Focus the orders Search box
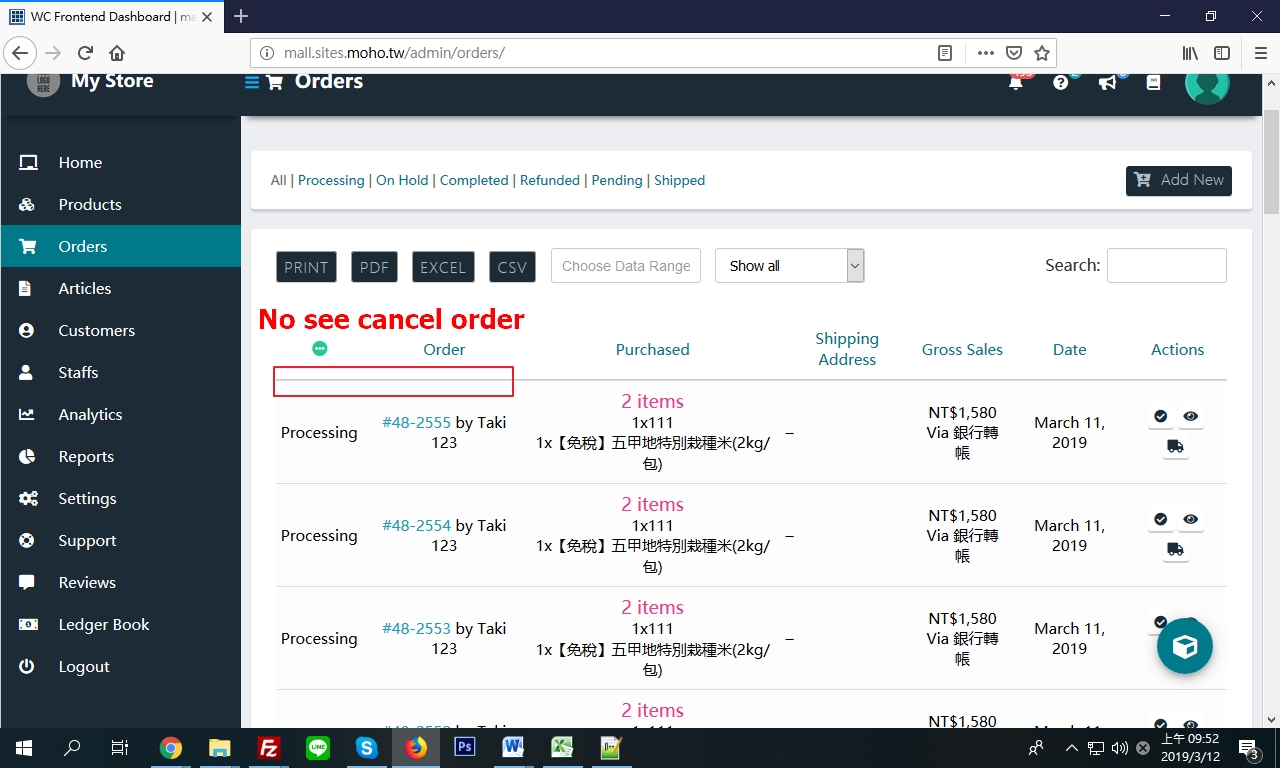1280x768 pixels. [1167, 266]
